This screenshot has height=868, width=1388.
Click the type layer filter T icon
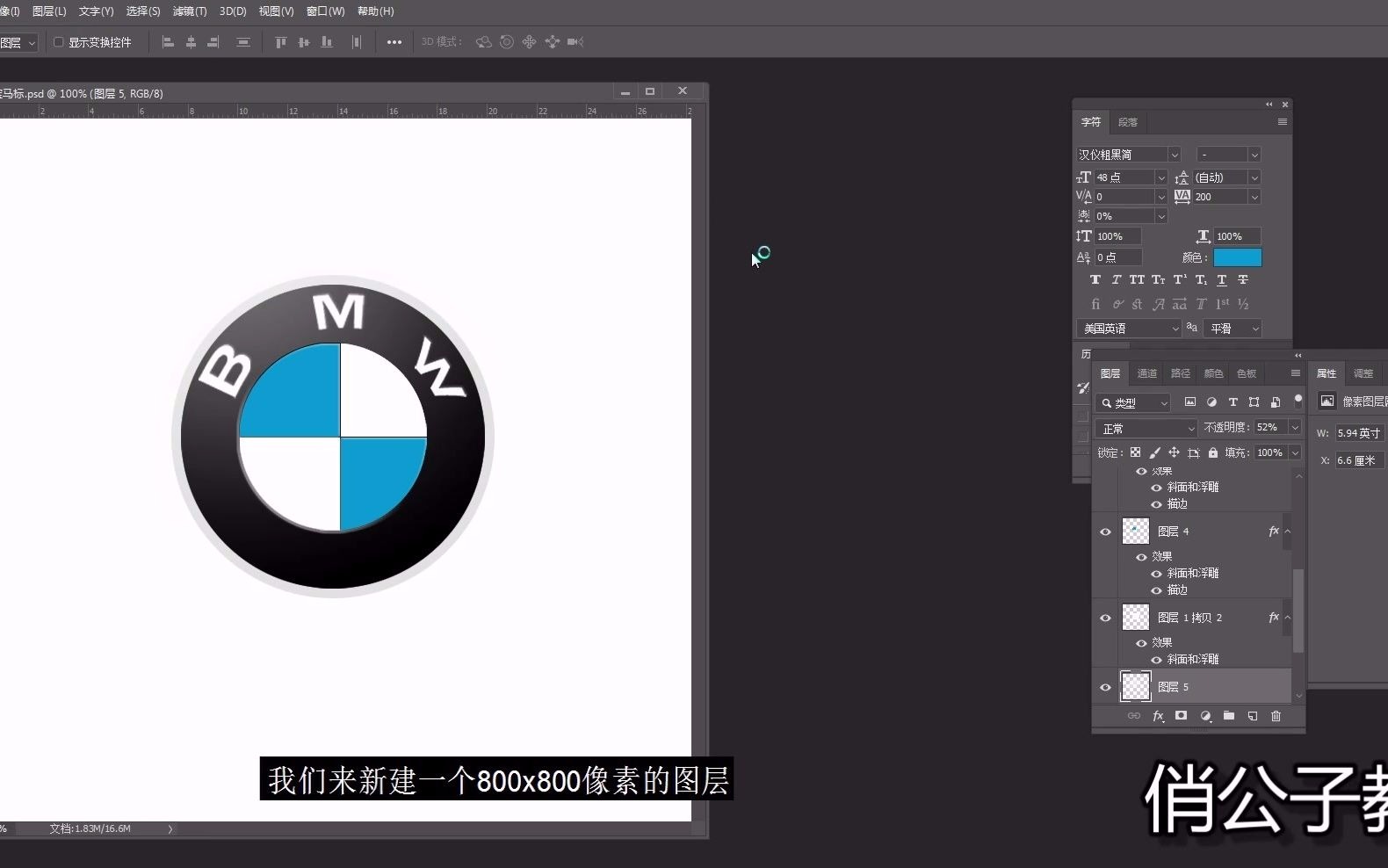pyautogui.click(x=1233, y=402)
